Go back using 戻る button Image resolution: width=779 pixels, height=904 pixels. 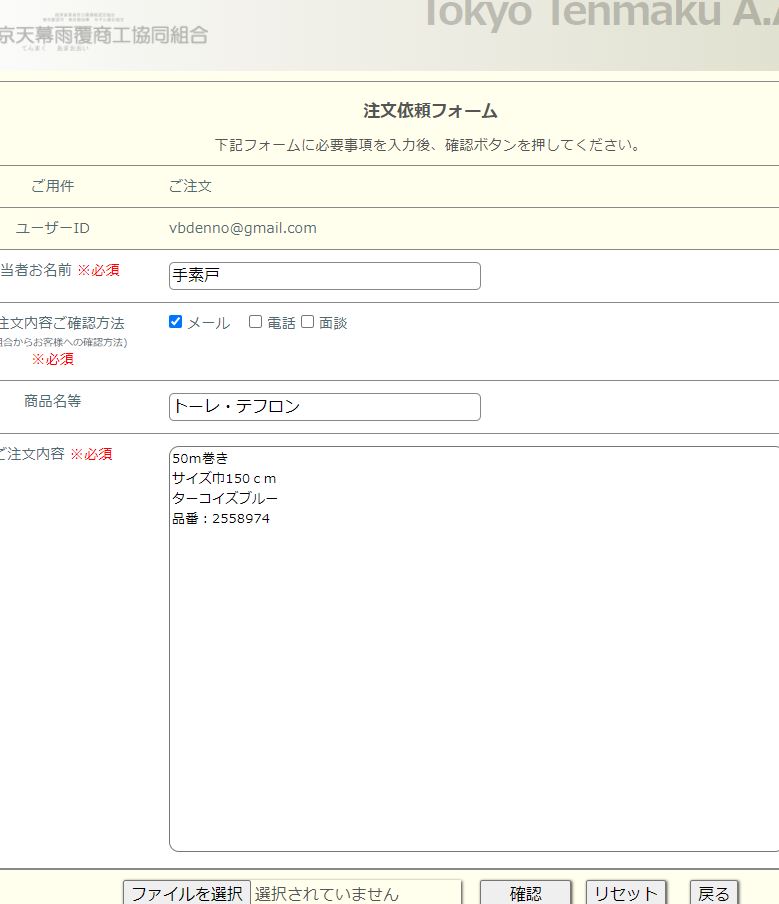click(x=714, y=893)
